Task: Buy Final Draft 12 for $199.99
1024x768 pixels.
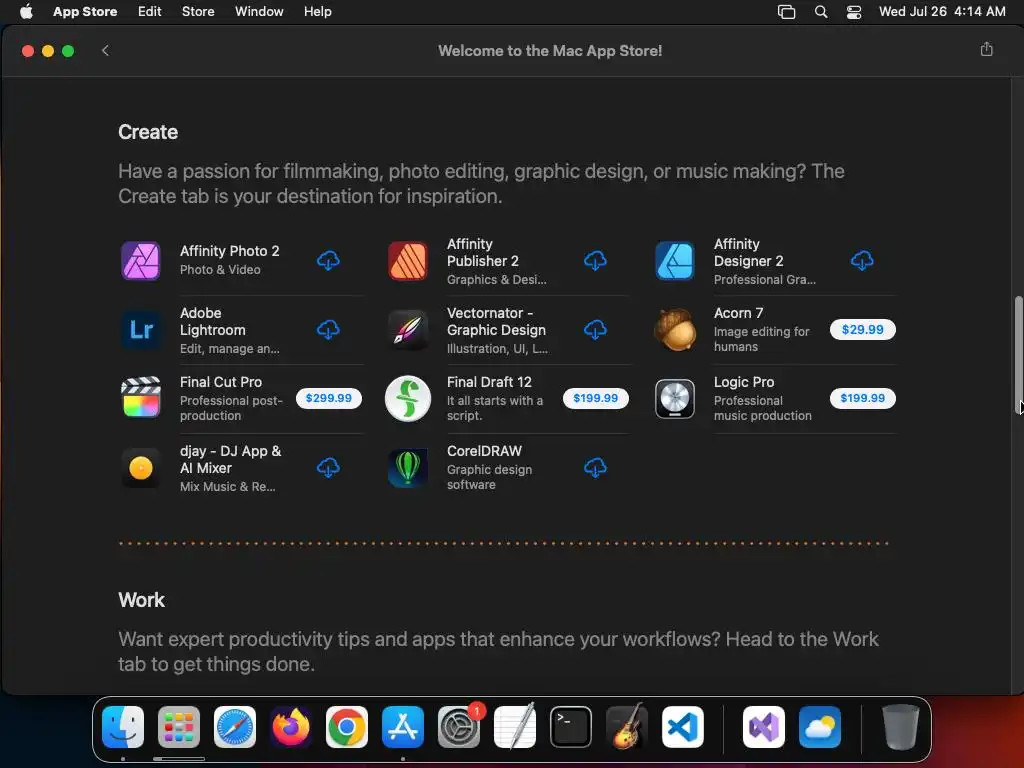Action: point(596,398)
